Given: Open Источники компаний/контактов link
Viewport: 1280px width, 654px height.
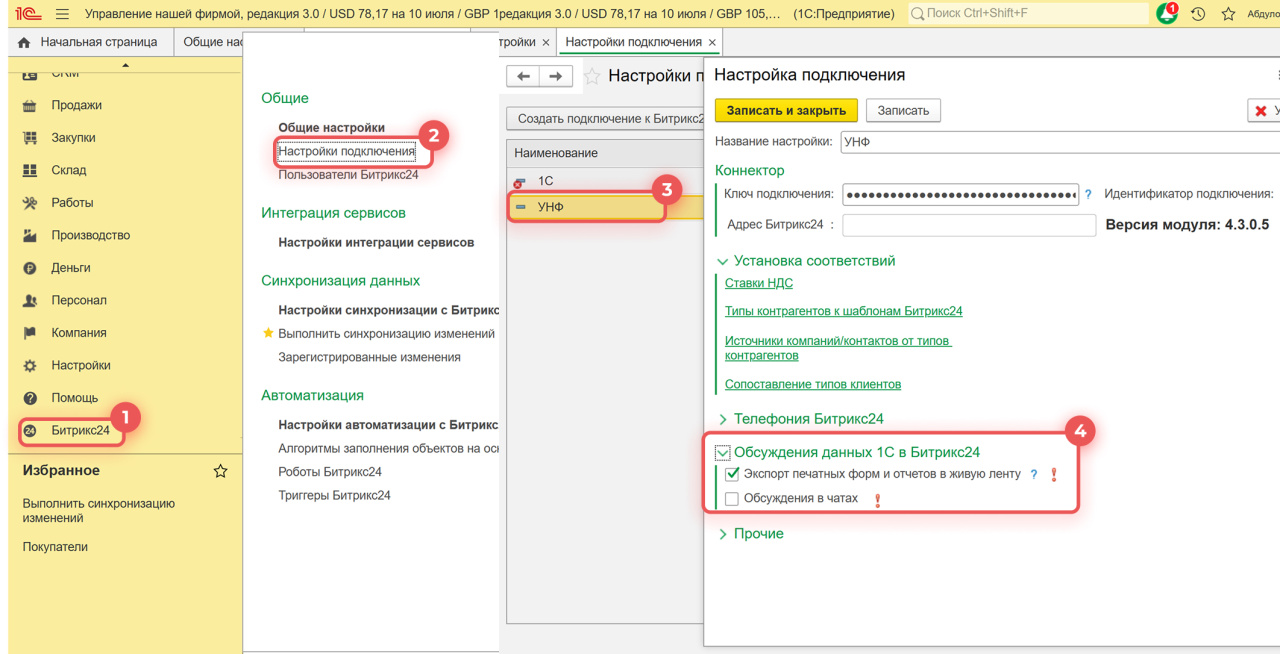Looking at the screenshot, I should click(x=838, y=348).
